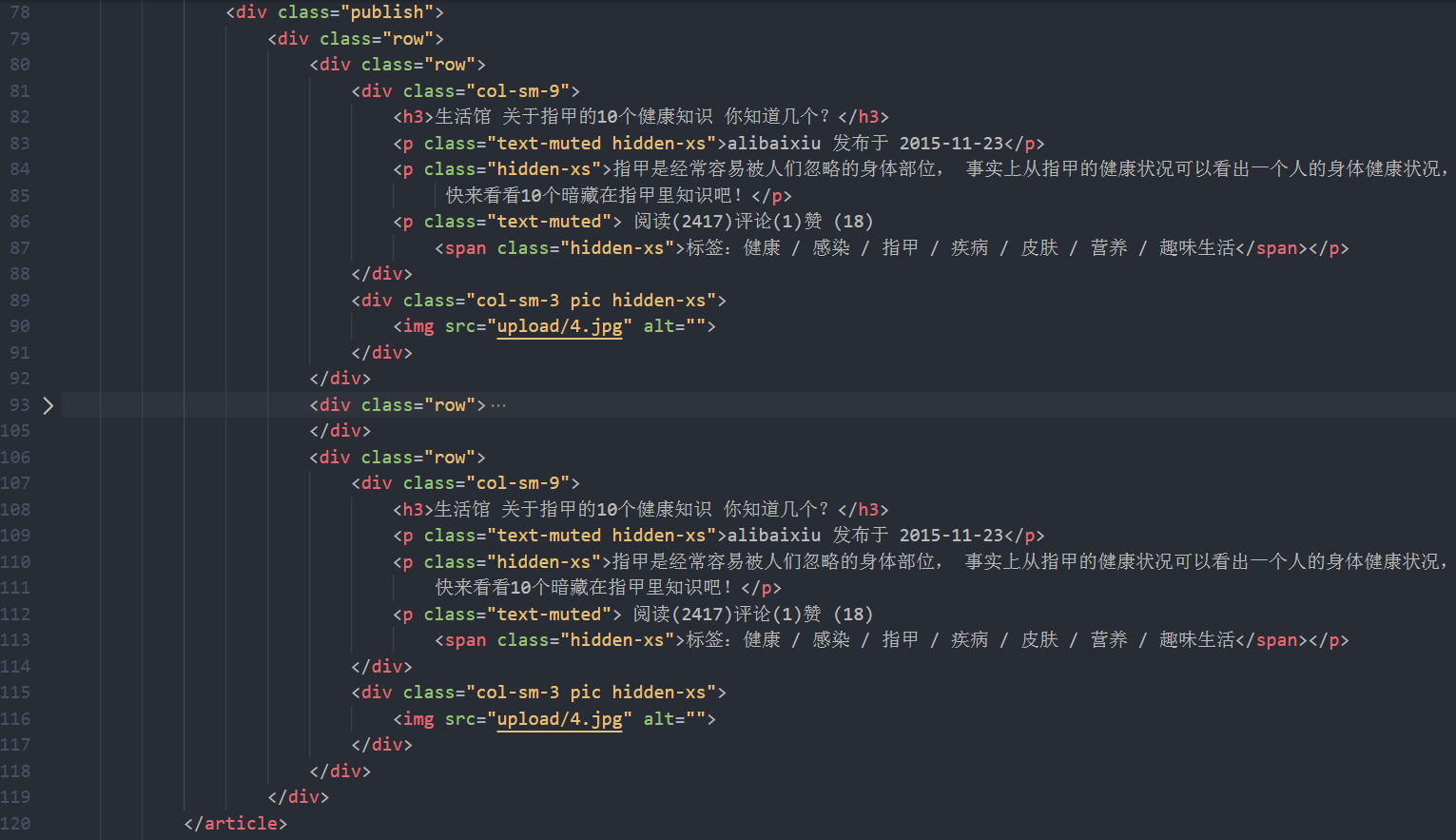Click the h3 heading text on line 82
This screenshot has width=1456, height=840.
(632, 117)
